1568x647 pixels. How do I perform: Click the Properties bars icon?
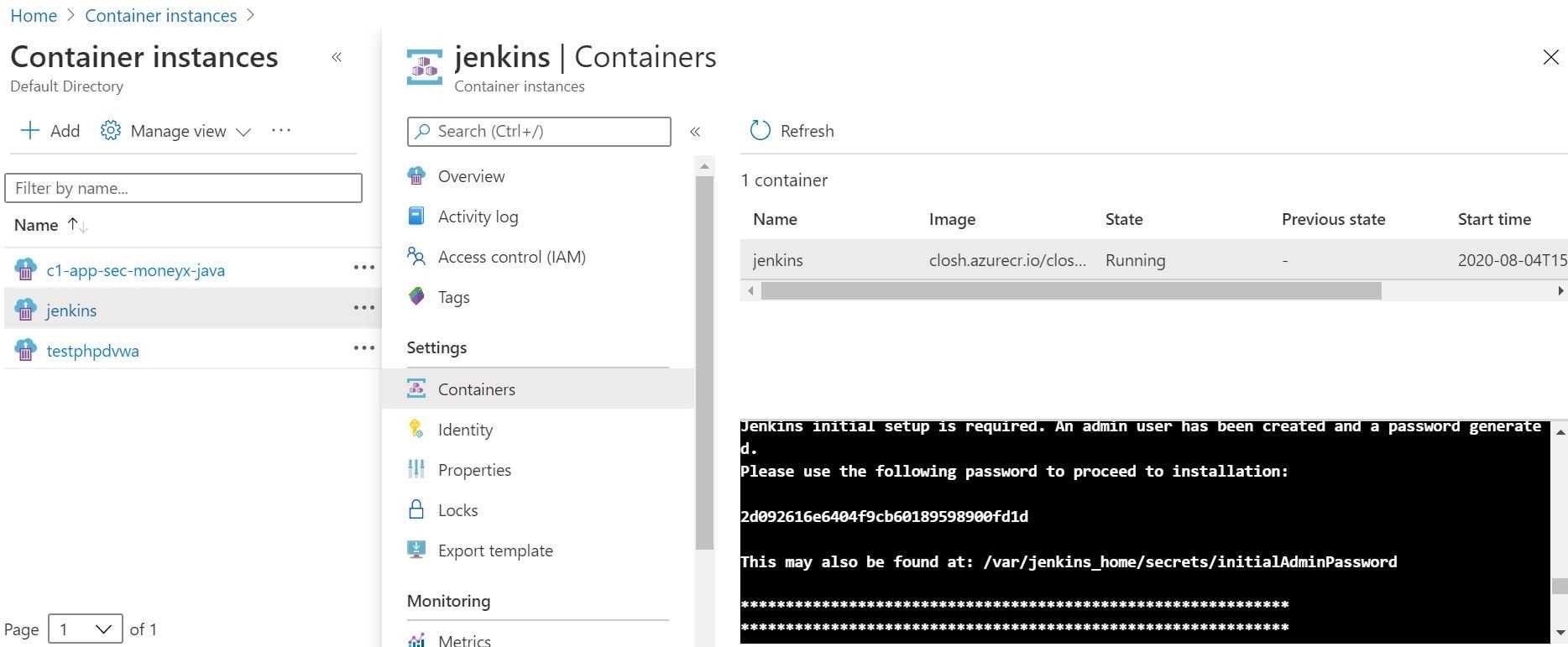pyautogui.click(x=416, y=469)
